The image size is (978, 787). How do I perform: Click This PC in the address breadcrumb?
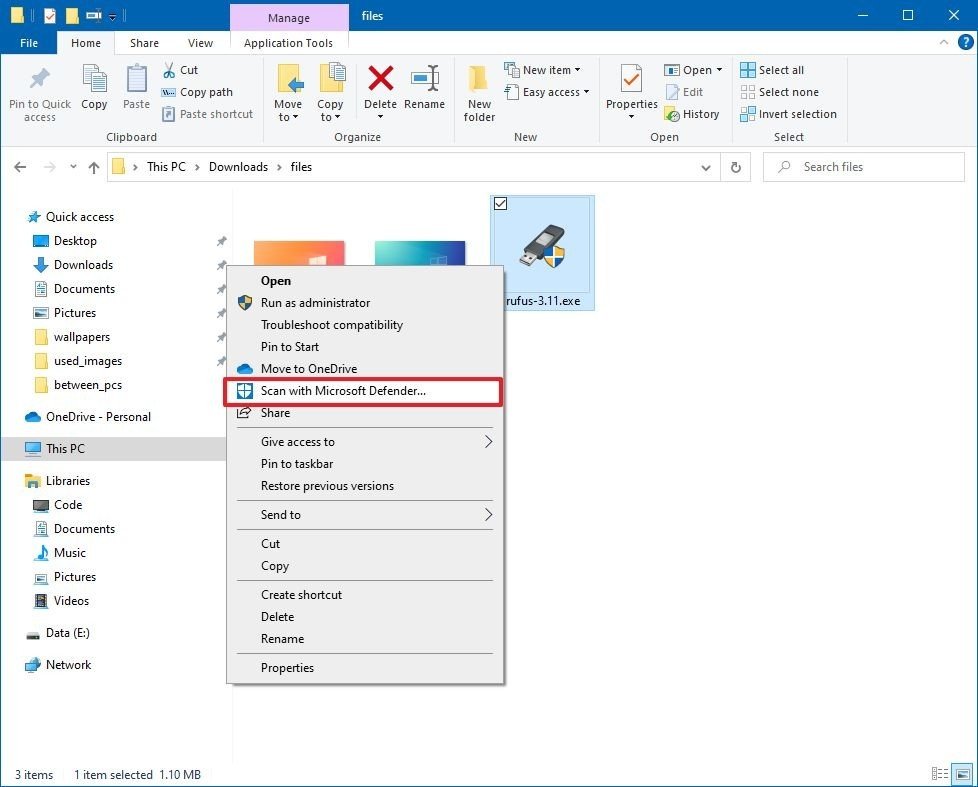tap(166, 167)
